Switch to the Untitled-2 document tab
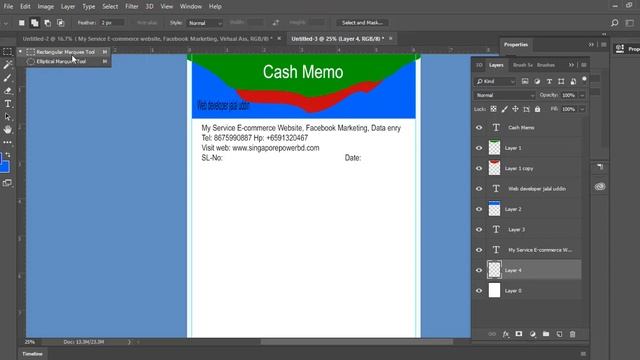The width and height of the screenshot is (640, 360). [147, 39]
